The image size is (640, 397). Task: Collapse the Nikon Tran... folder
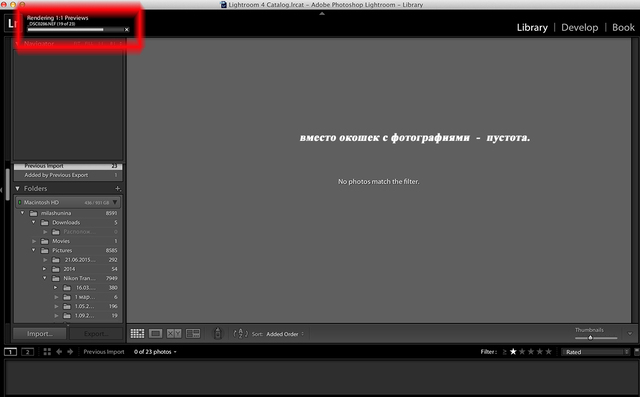(x=44, y=278)
